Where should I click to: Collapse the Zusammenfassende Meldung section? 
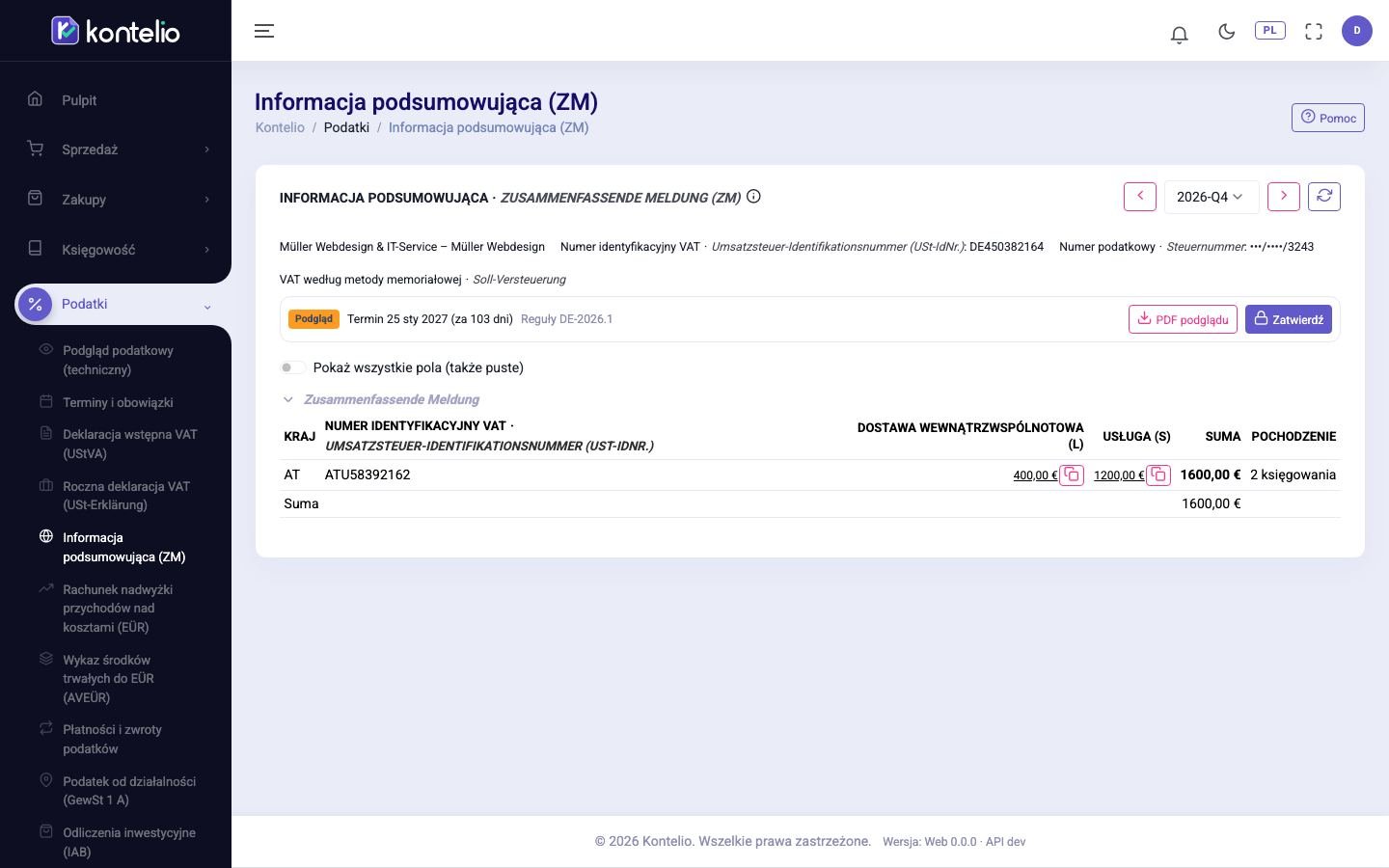coord(287,399)
